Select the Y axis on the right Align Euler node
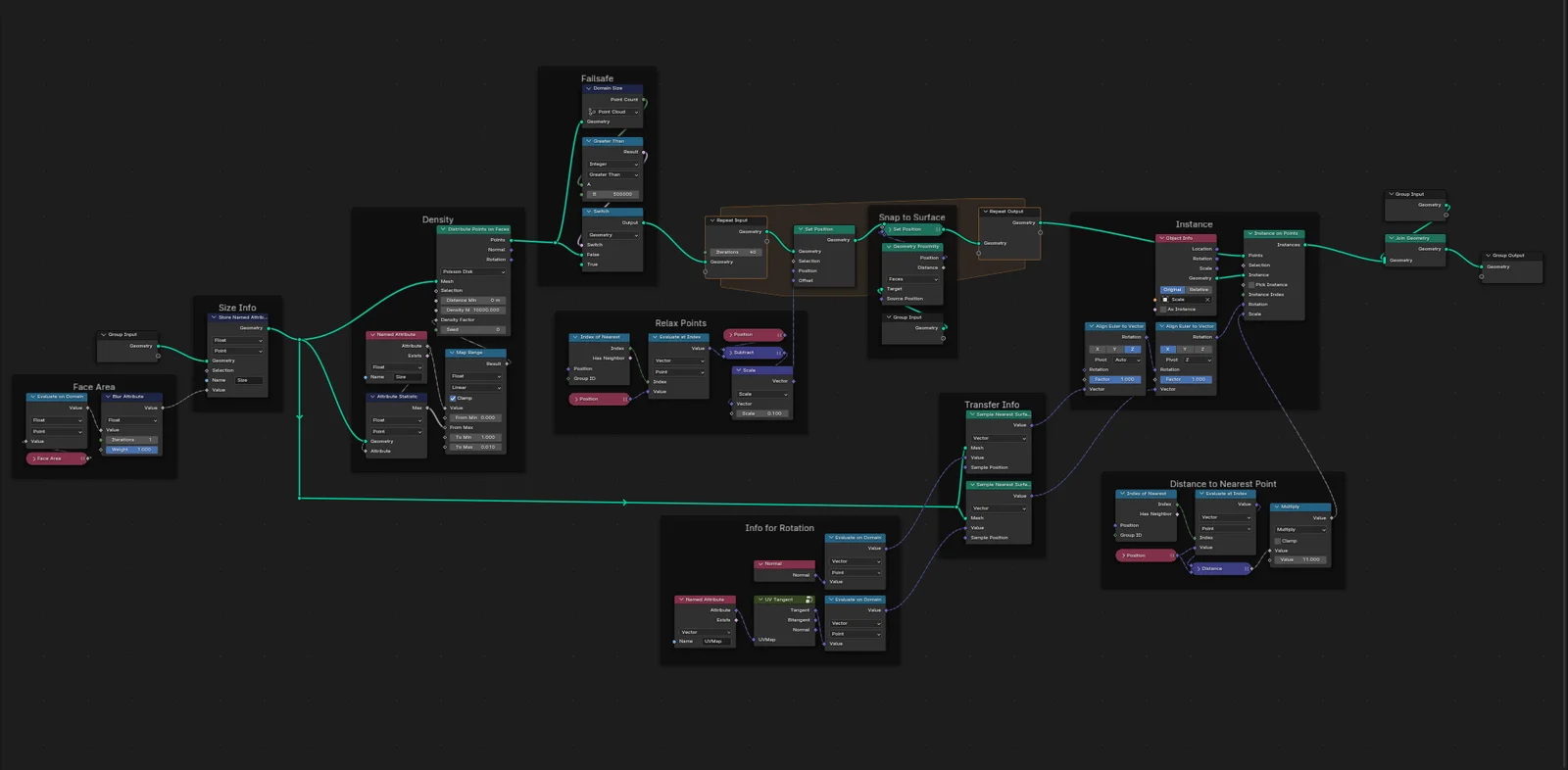This screenshot has width=1568, height=770. pyautogui.click(x=1185, y=349)
